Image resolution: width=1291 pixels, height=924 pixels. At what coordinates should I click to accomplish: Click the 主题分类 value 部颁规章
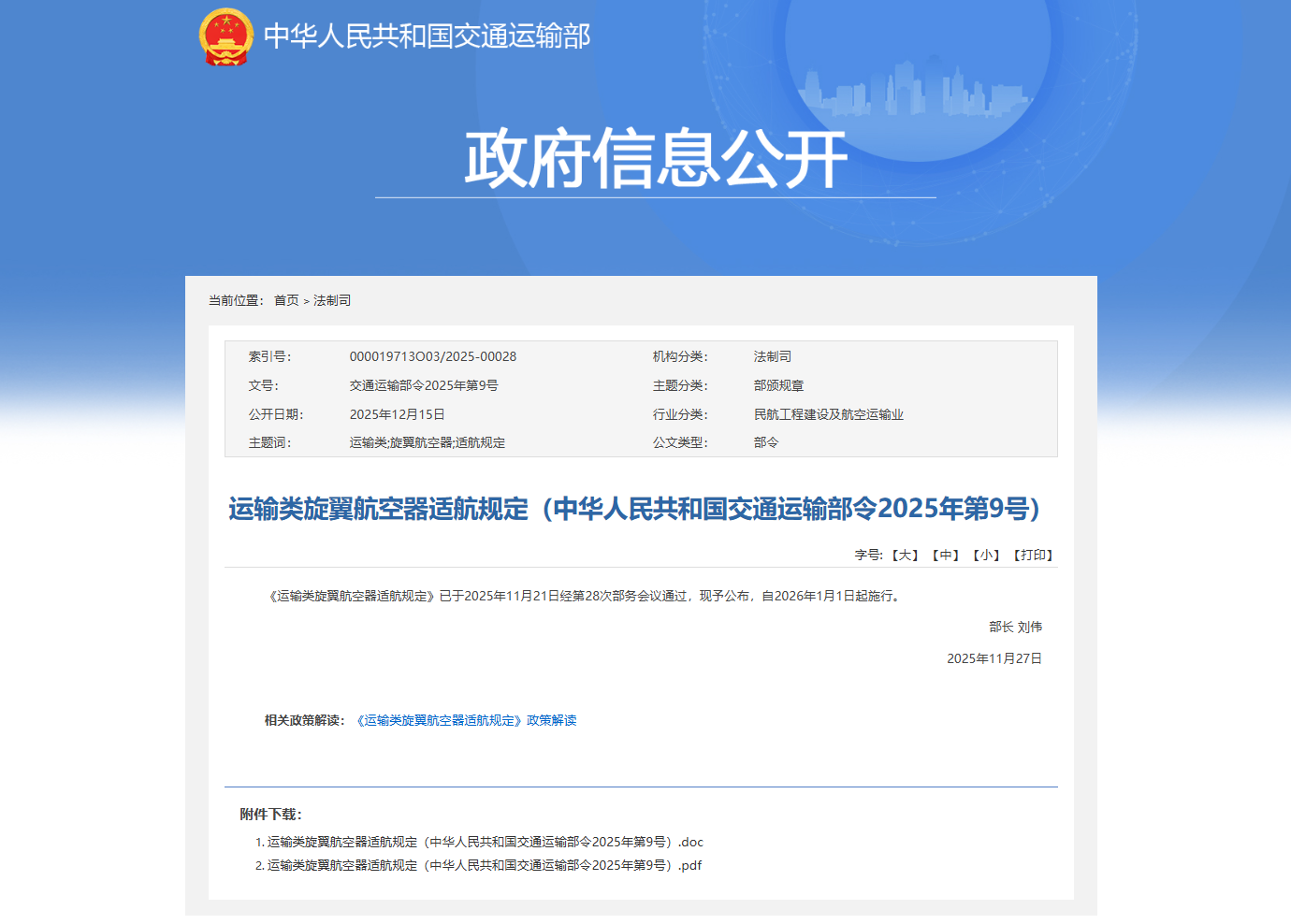(780, 384)
